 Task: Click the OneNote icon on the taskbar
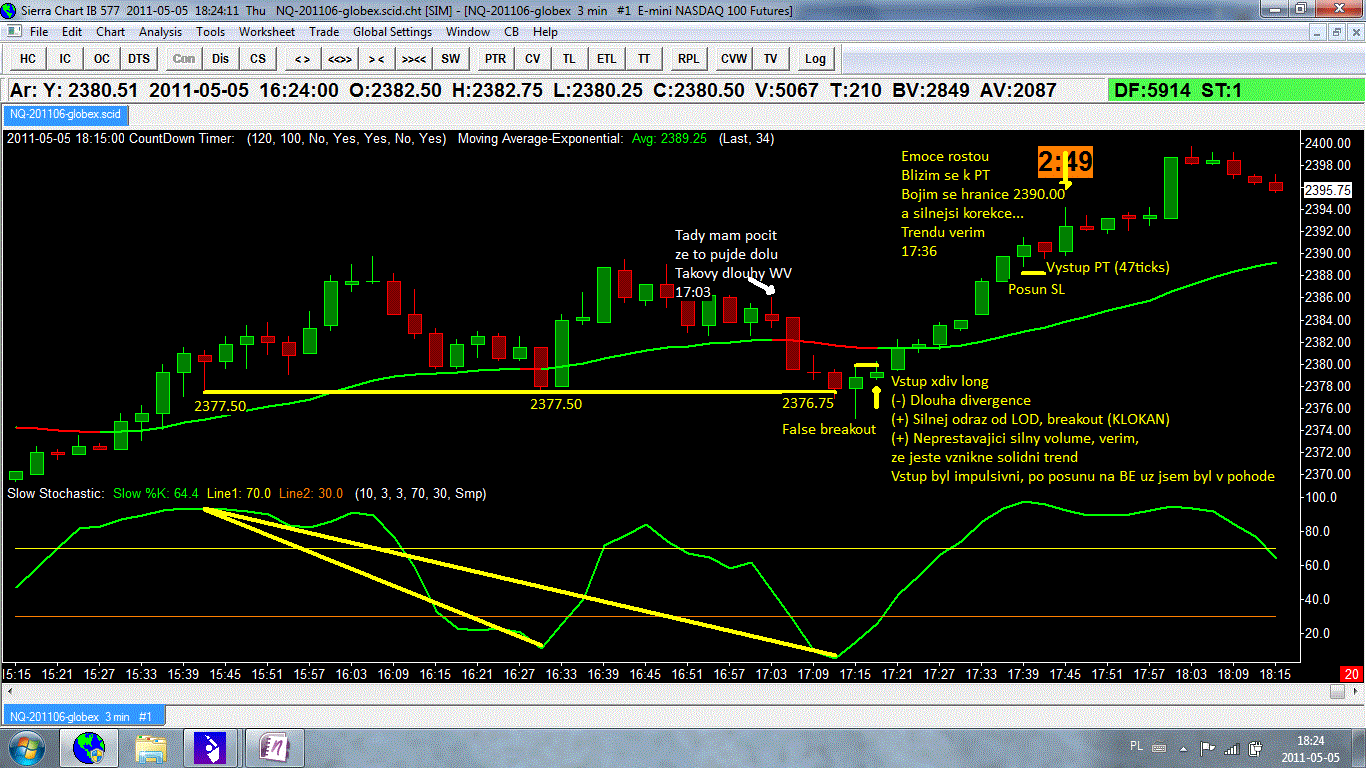pos(273,747)
